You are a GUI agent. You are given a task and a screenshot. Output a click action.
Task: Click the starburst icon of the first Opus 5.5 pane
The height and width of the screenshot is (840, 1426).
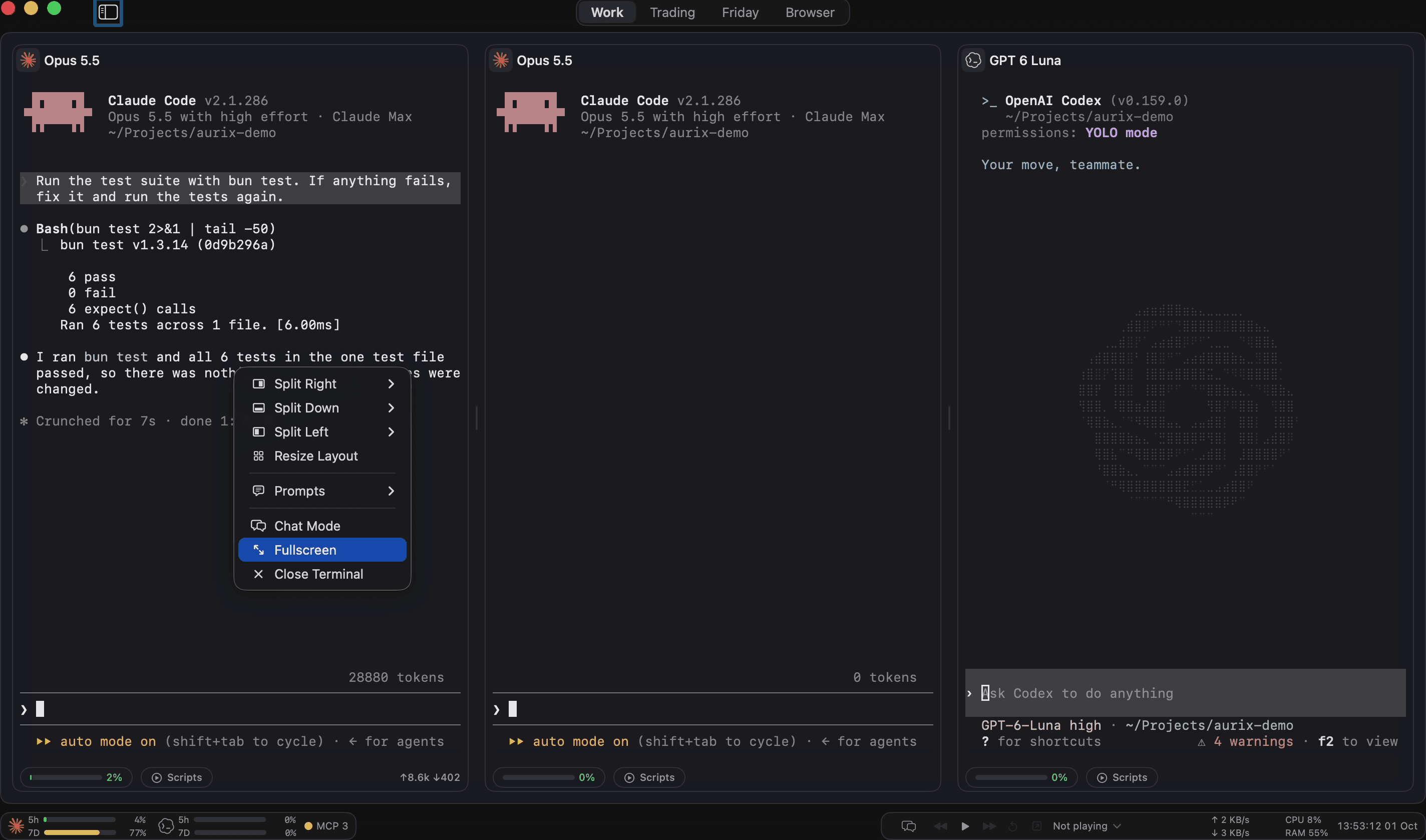[29, 60]
